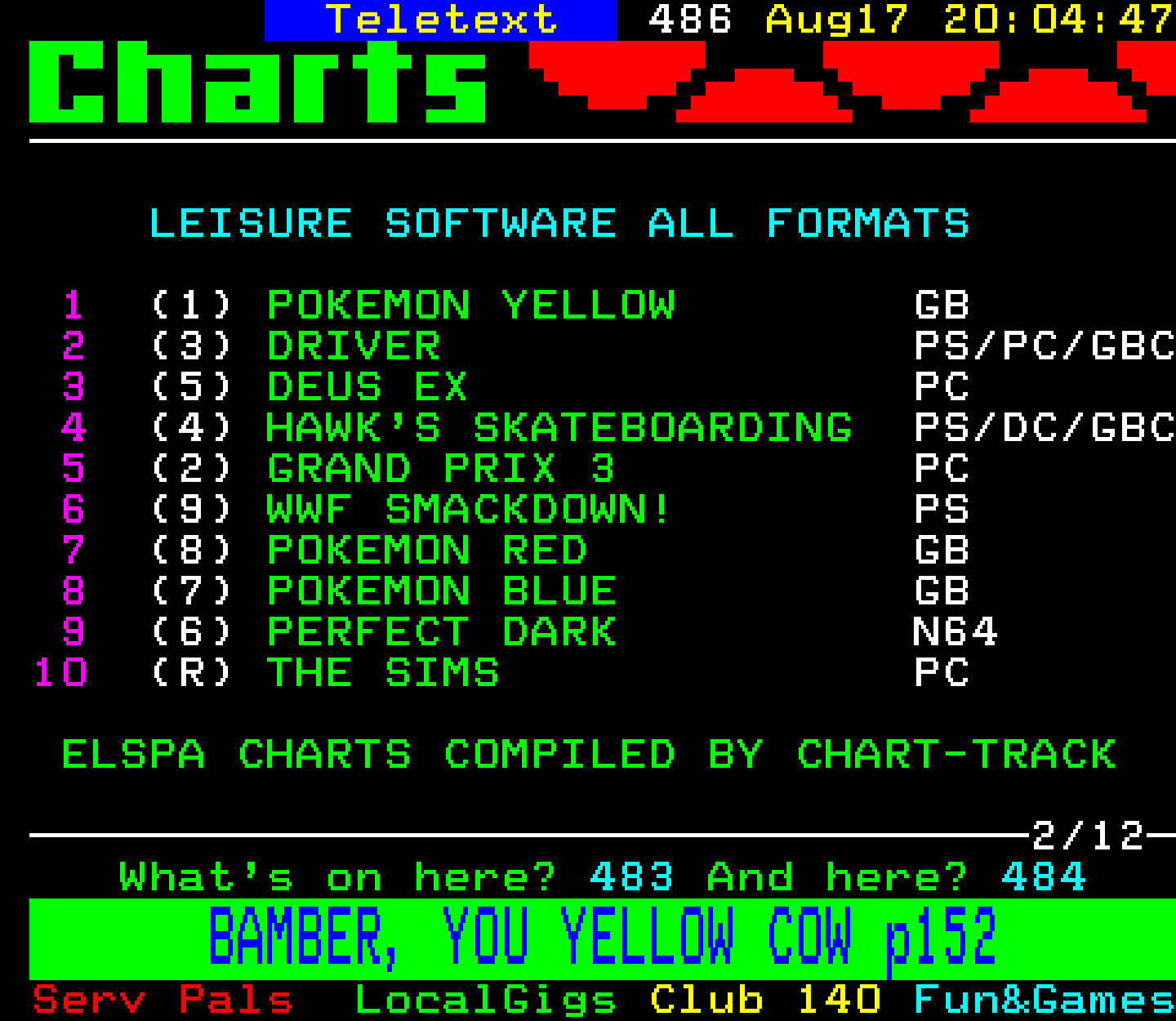Click the previous position '(R)' for The Sims

192,673
